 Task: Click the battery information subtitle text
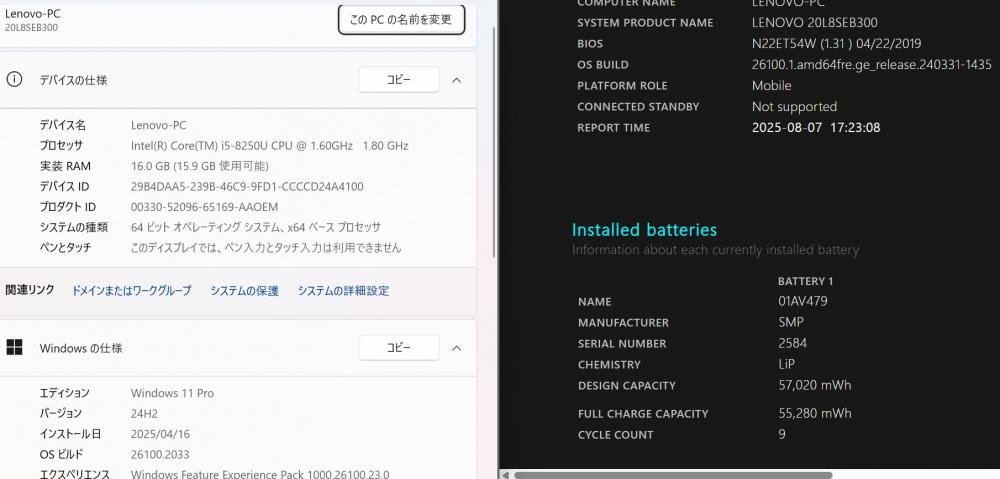(x=715, y=249)
